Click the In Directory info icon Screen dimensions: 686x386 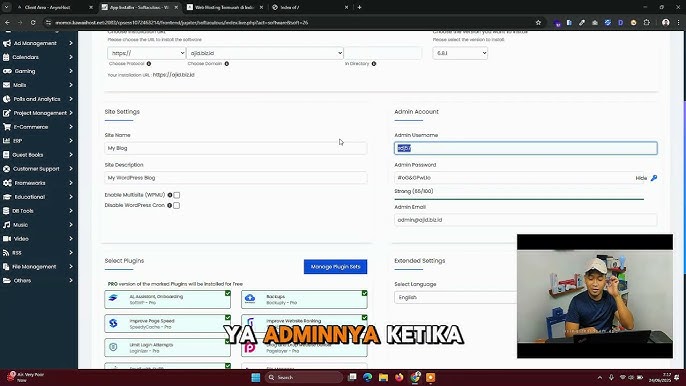tap(374, 64)
